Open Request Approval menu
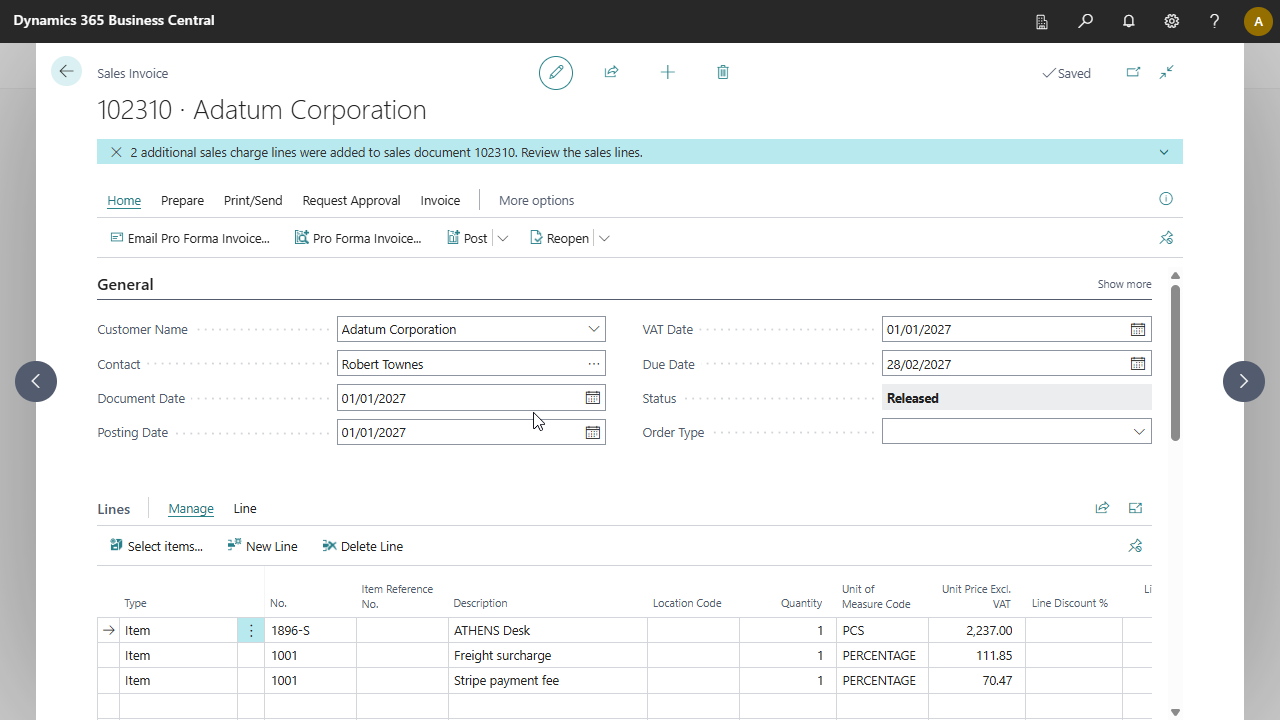Image resolution: width=1280 pixels, height=720 pixels. (x=351, y=200)
